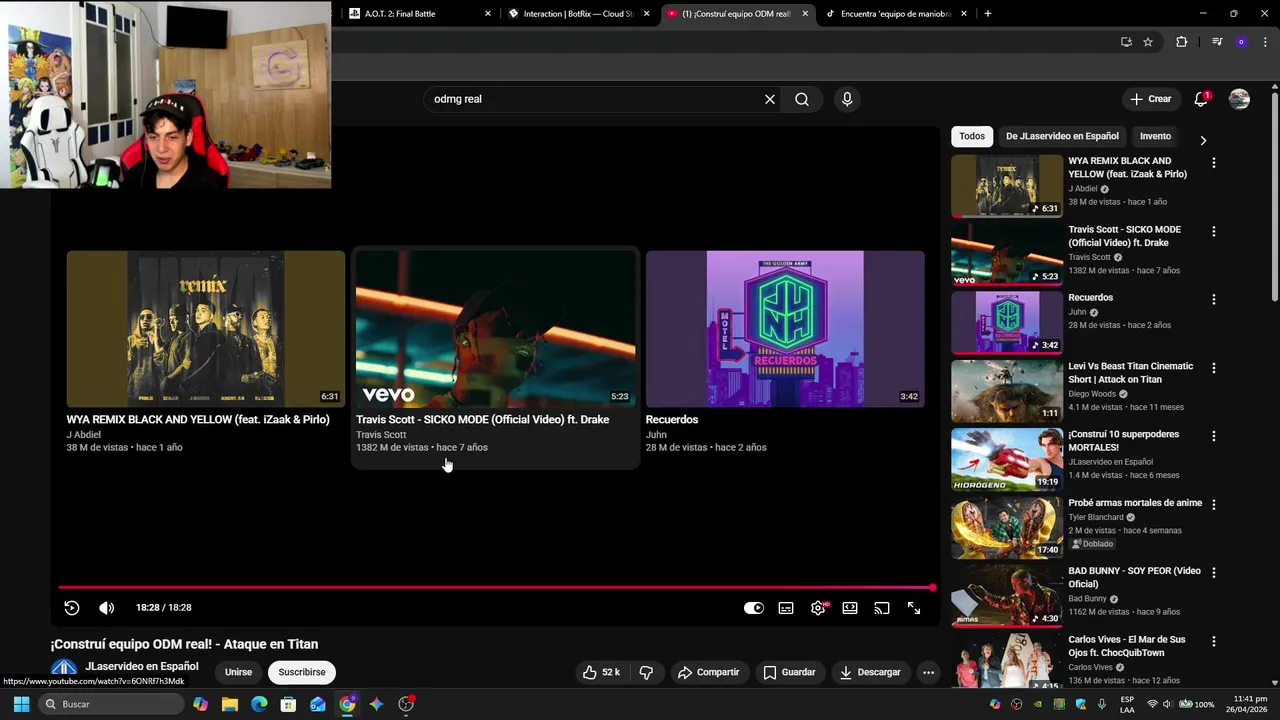Screen dimensions: 1280x720
Task: Open the WYA REMIX endscreen thumbnail
Action: click(206, 329)
